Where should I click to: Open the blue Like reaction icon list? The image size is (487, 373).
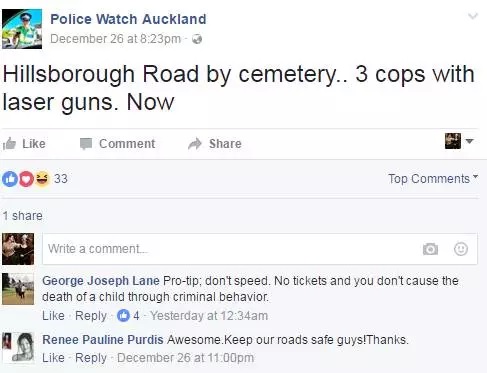pos(10,179)
